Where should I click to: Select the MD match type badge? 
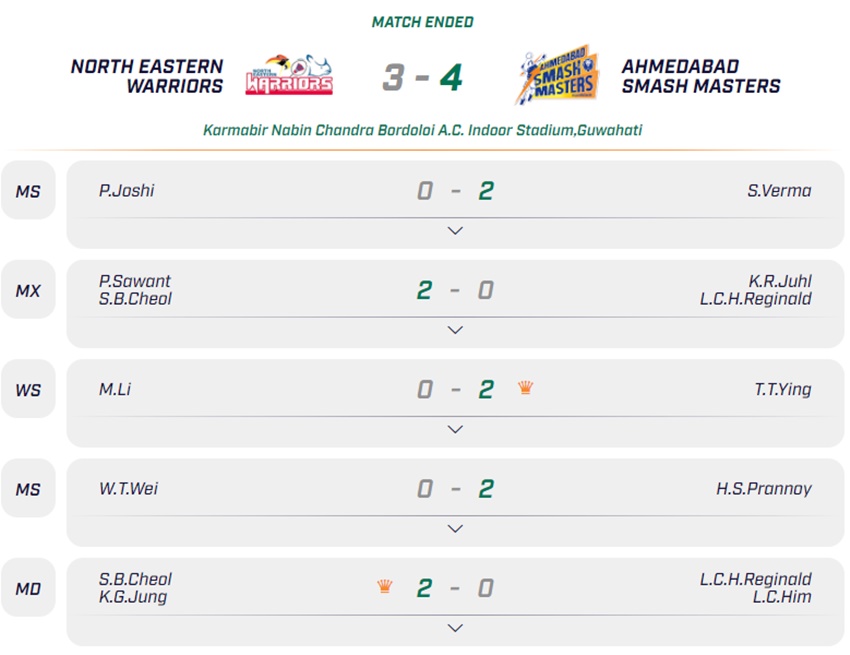click(28, 588)
